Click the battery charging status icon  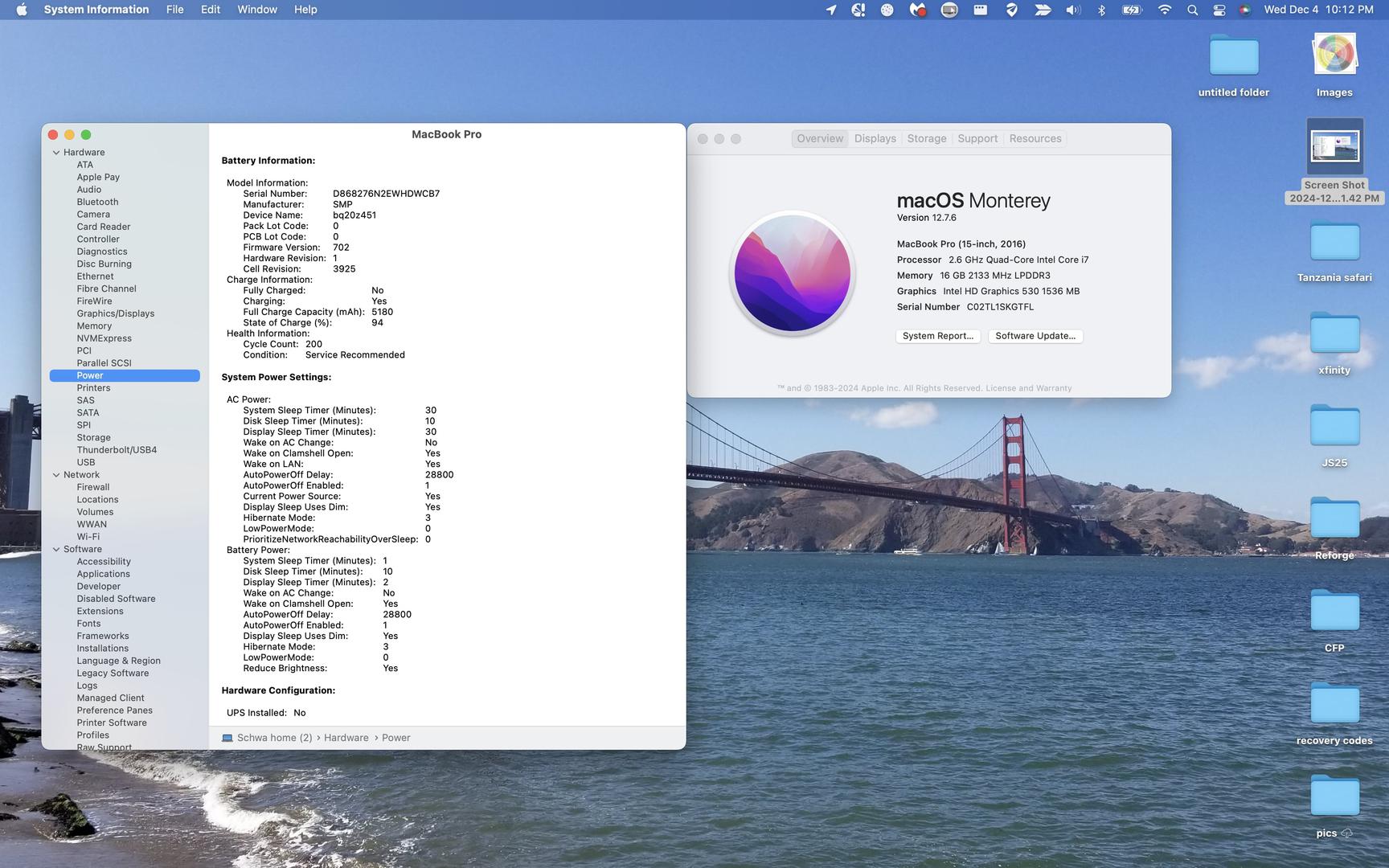1132,10
